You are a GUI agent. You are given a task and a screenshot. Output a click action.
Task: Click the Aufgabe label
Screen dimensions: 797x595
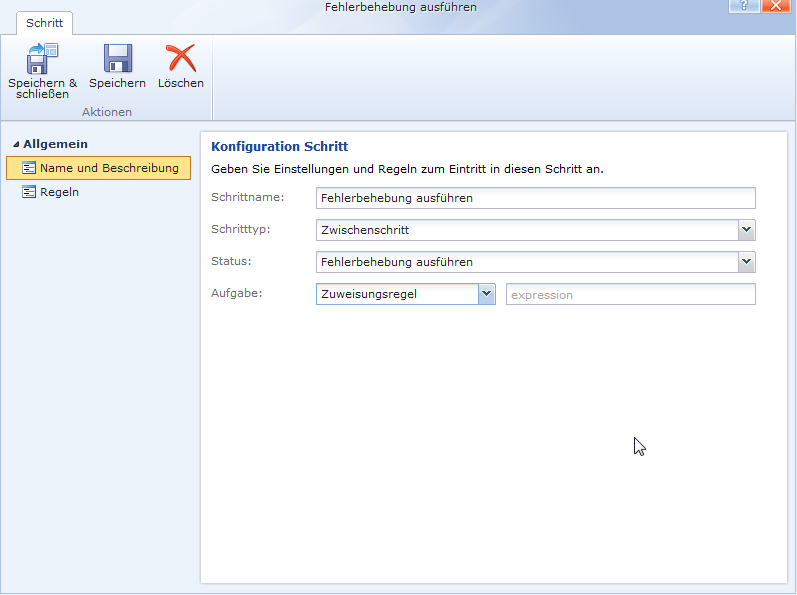click(x=237, y=293)
